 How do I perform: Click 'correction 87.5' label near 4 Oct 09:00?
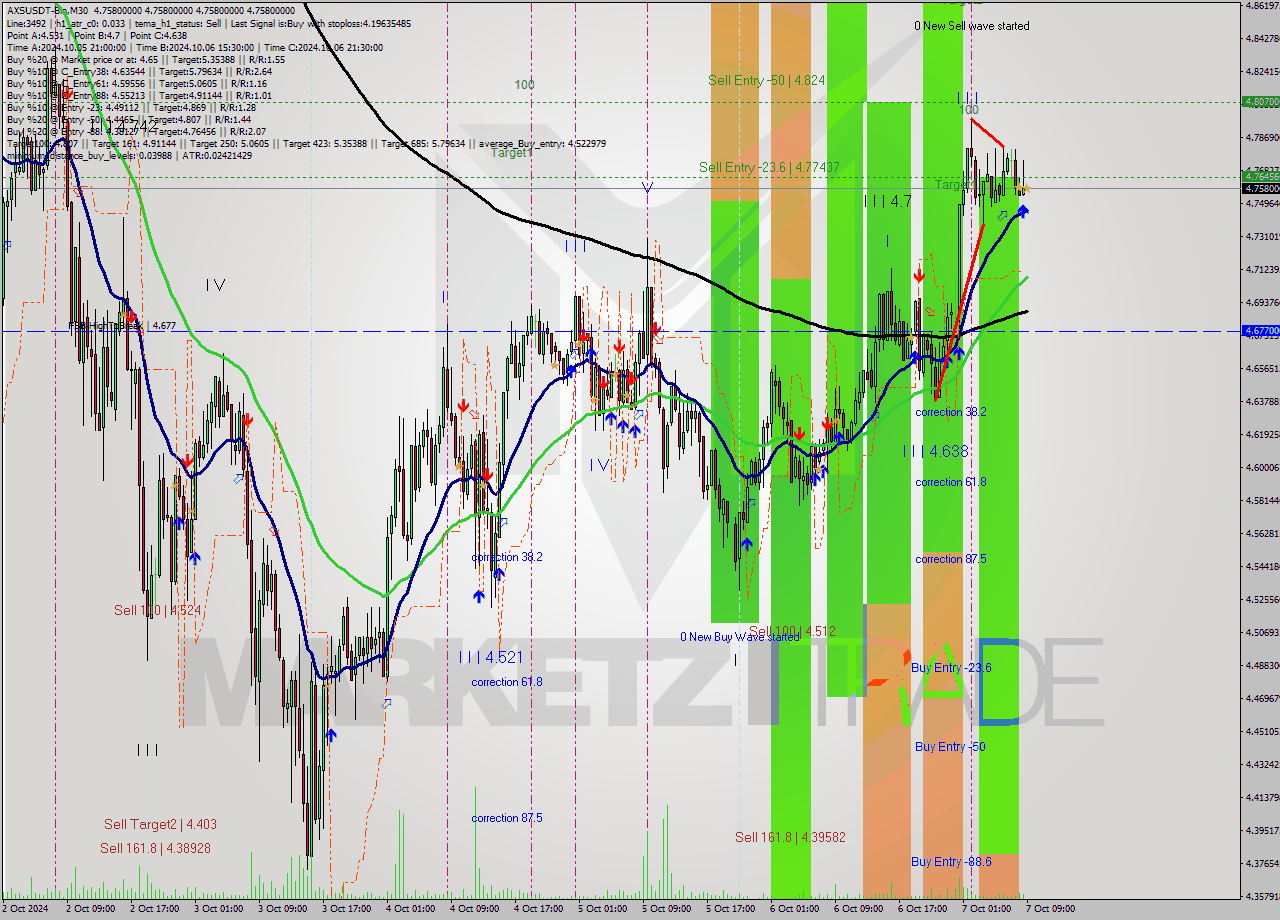[x=507, y=818]
